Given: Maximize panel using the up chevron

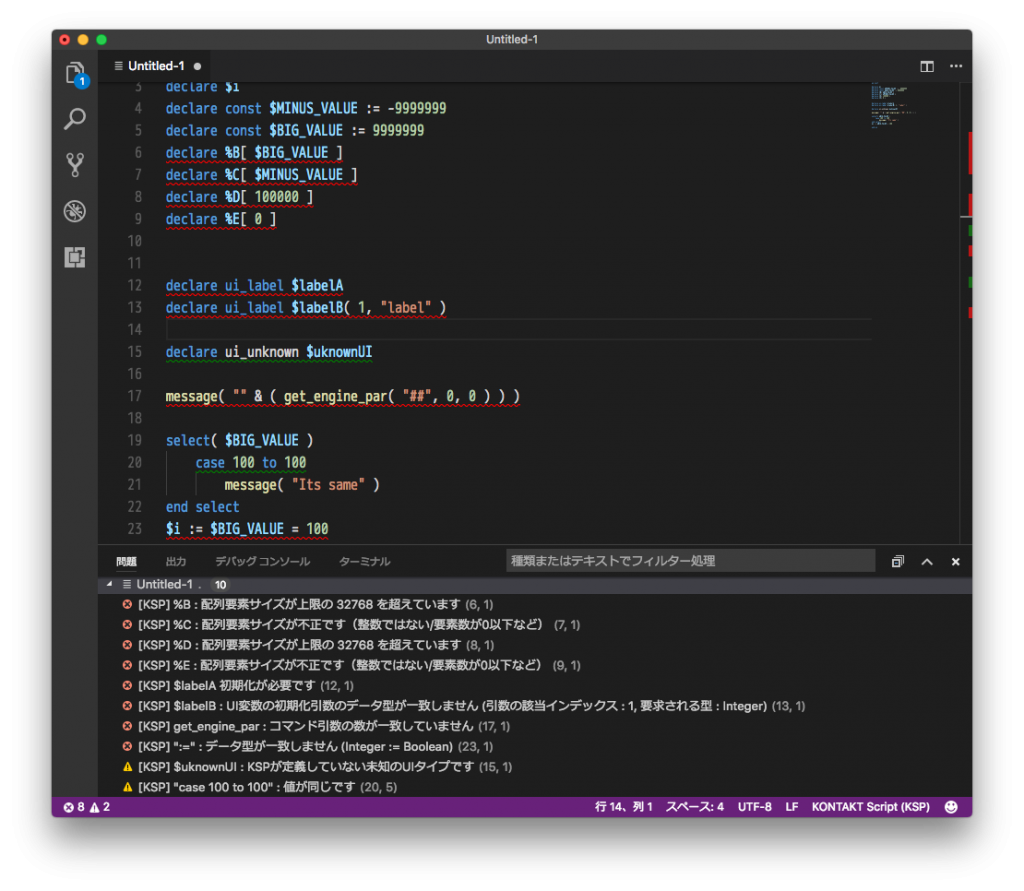Looking at the screenshot, I should pos(927,562).
